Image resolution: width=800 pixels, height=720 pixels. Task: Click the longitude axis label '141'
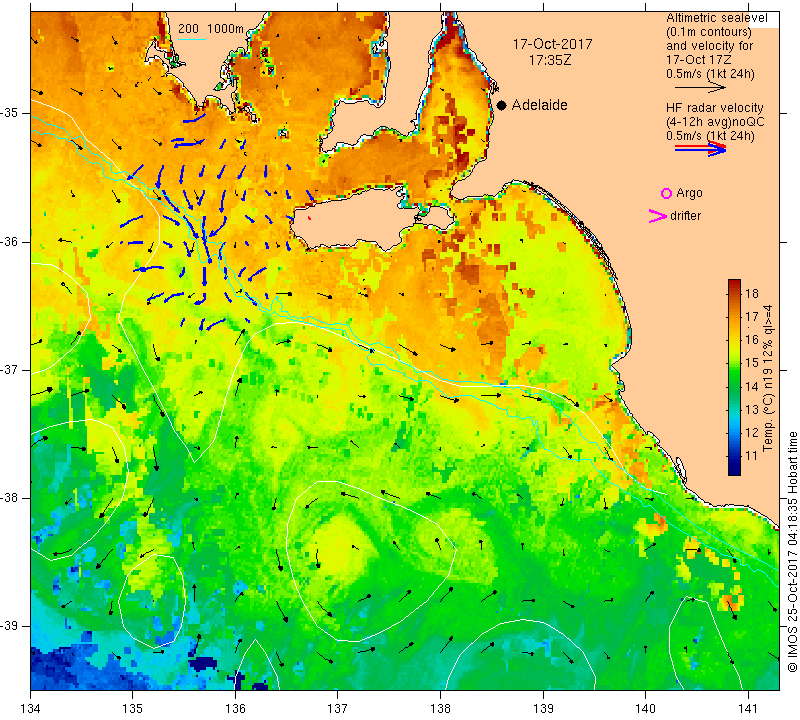pos(748,708)
